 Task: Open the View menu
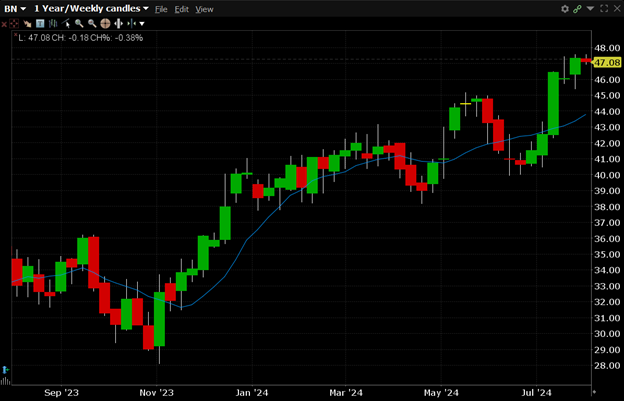click(x=204, y=9)
